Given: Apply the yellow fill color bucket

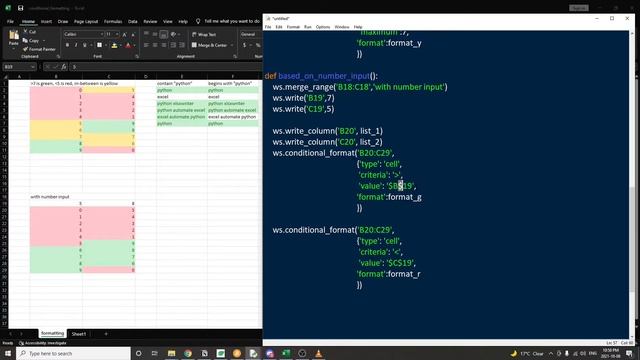Looking at the screenshot, I should pyautogui.click(x=114, y=45).
